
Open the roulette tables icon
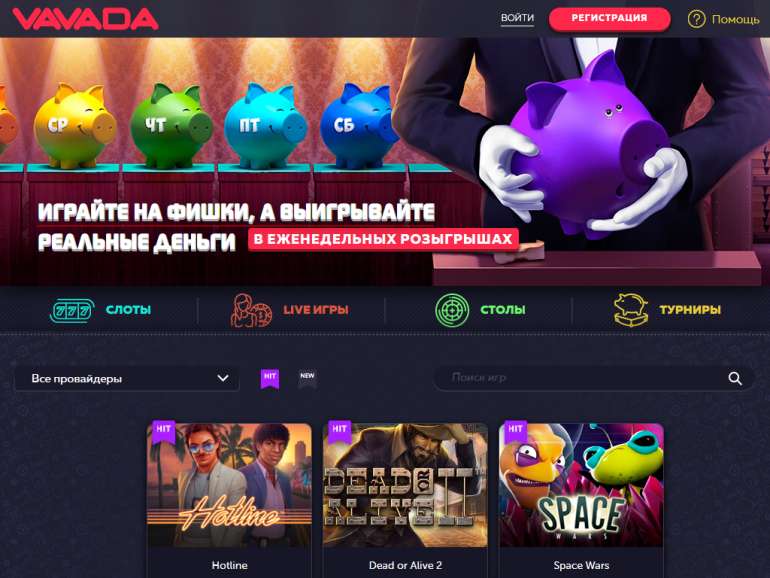[452, 310]
